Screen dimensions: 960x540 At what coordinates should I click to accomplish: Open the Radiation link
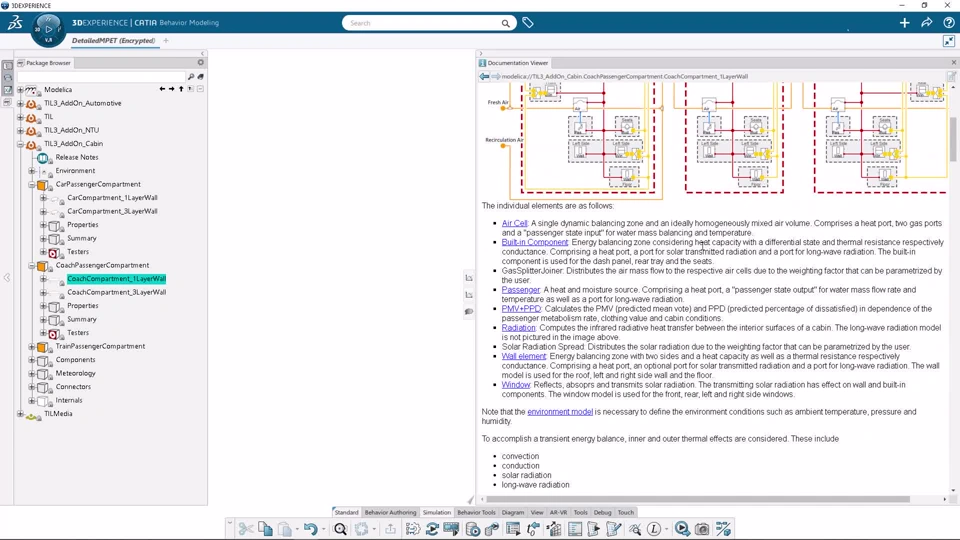518,328
